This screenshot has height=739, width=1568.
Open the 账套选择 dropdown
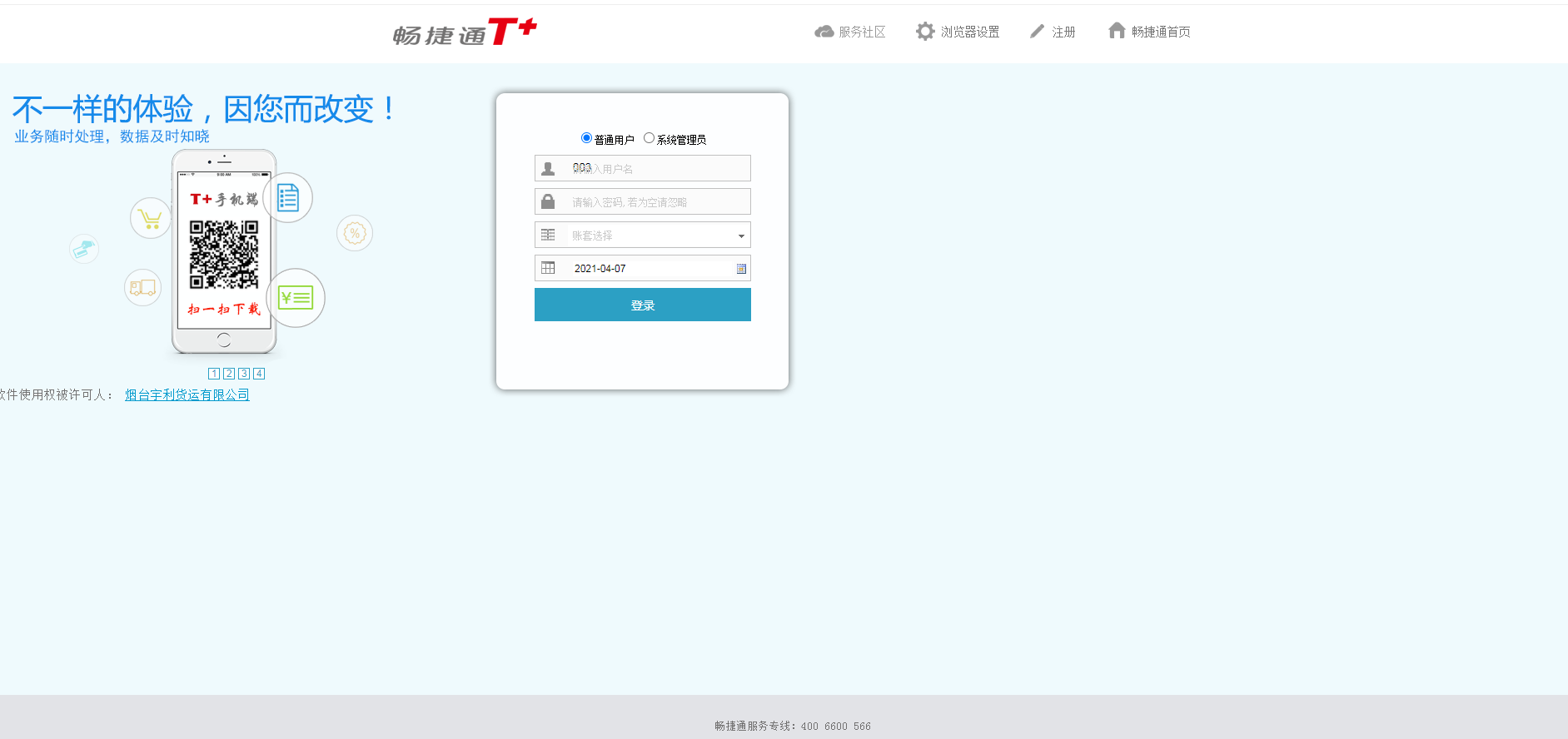pyautogui.click(x=643, y=235)
